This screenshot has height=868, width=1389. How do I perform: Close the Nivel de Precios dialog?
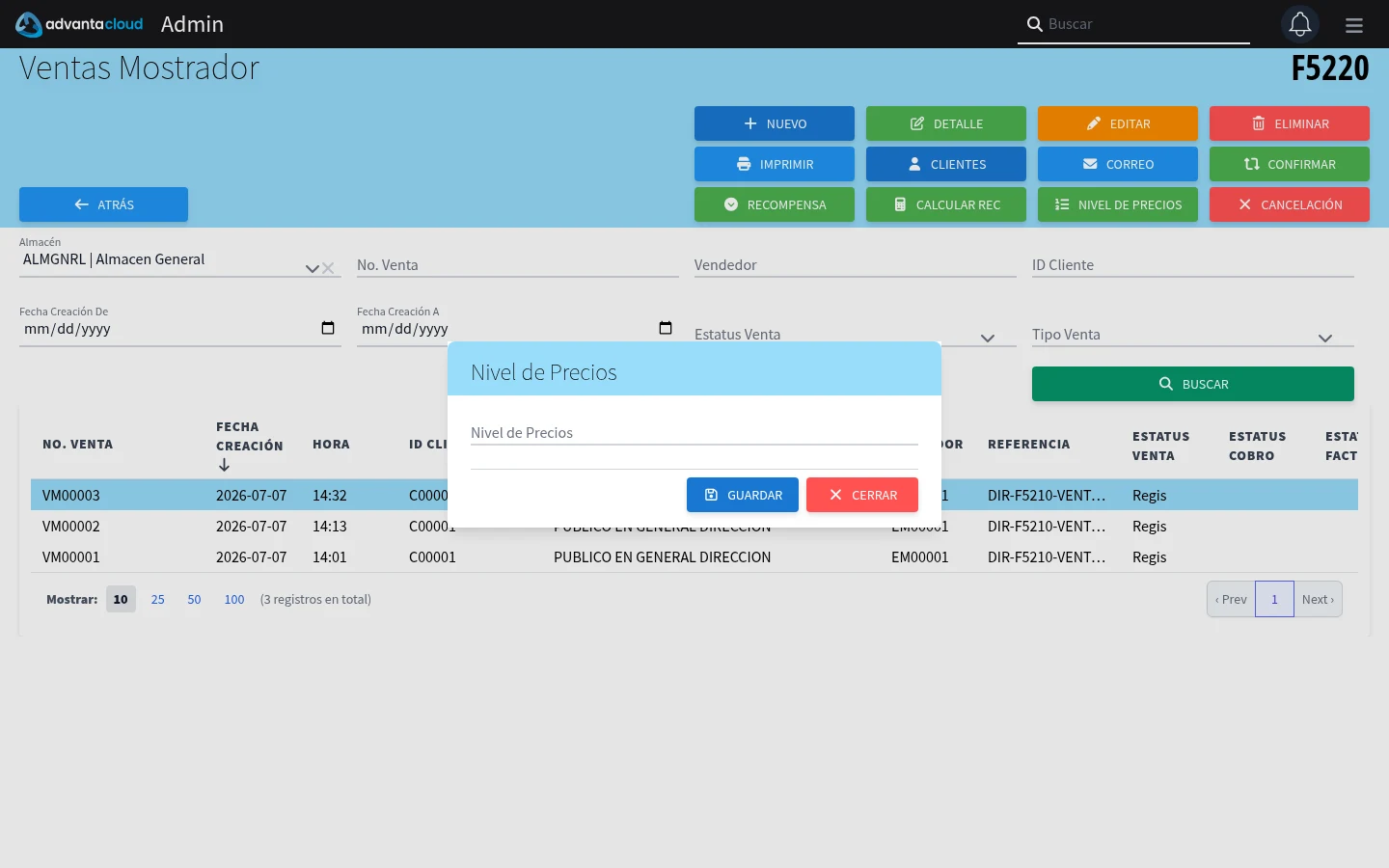tap(862, 495)
